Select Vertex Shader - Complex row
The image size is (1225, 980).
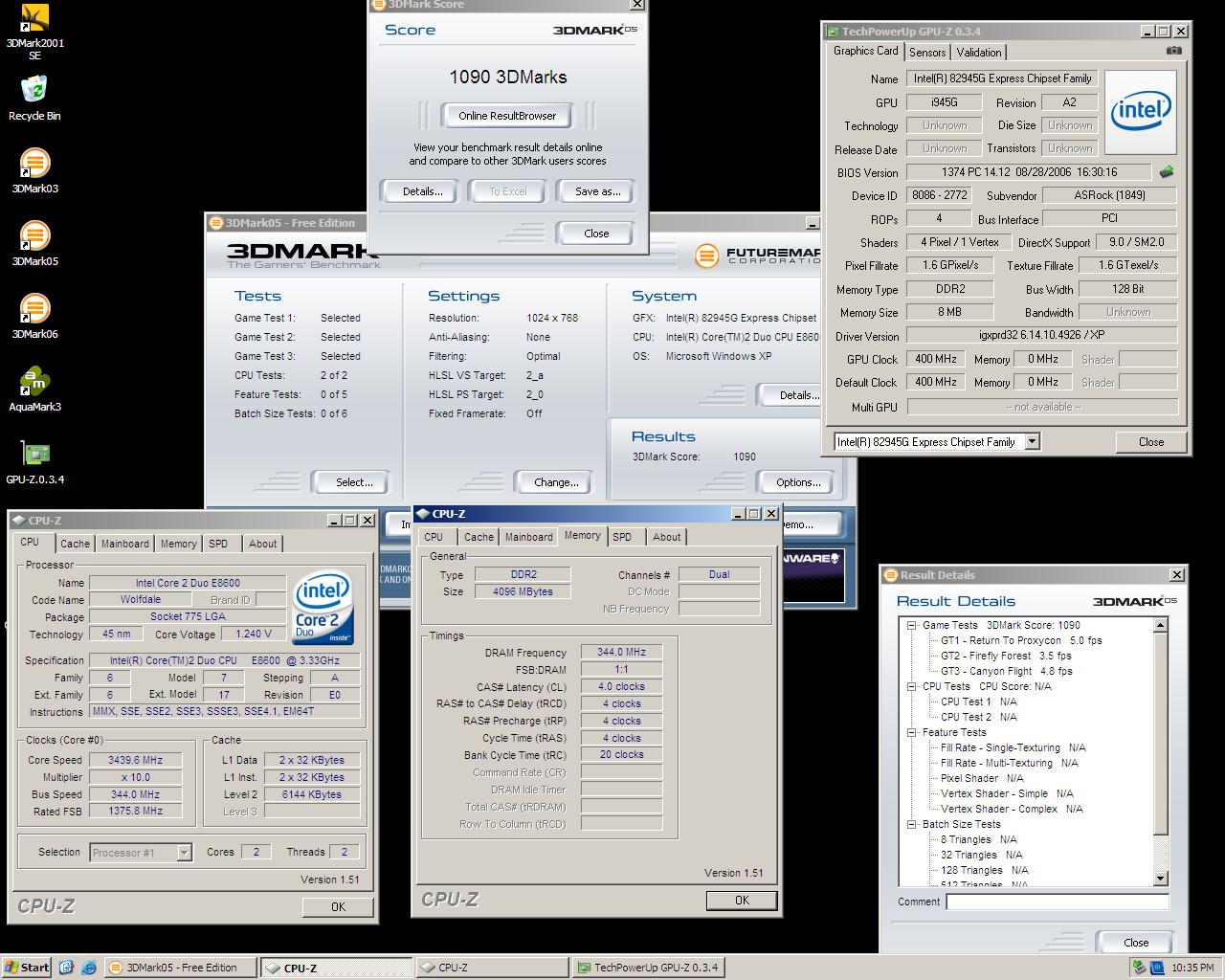1012,809
